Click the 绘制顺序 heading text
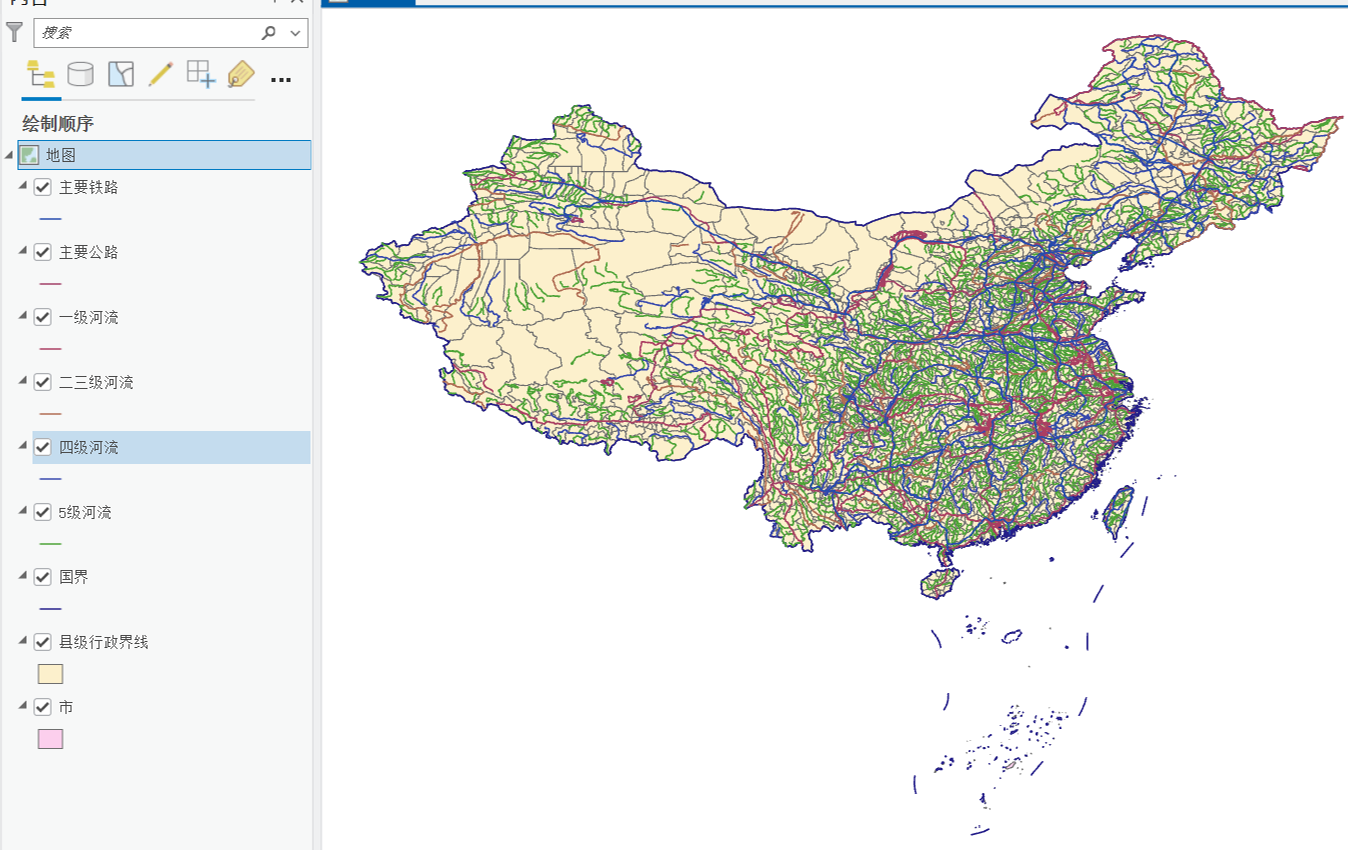 (58, 124)
